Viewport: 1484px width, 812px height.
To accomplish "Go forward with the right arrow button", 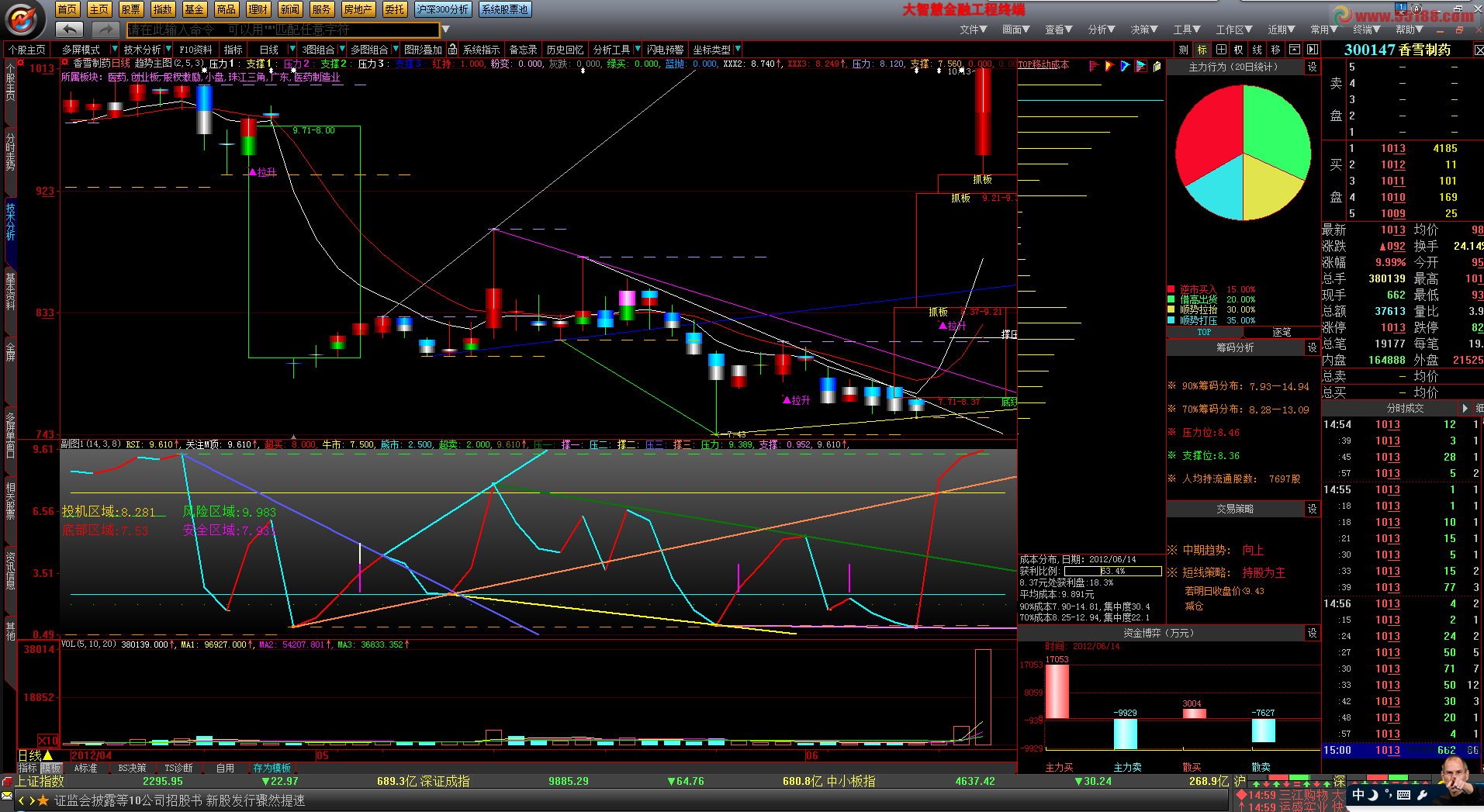I will [105, 29].
